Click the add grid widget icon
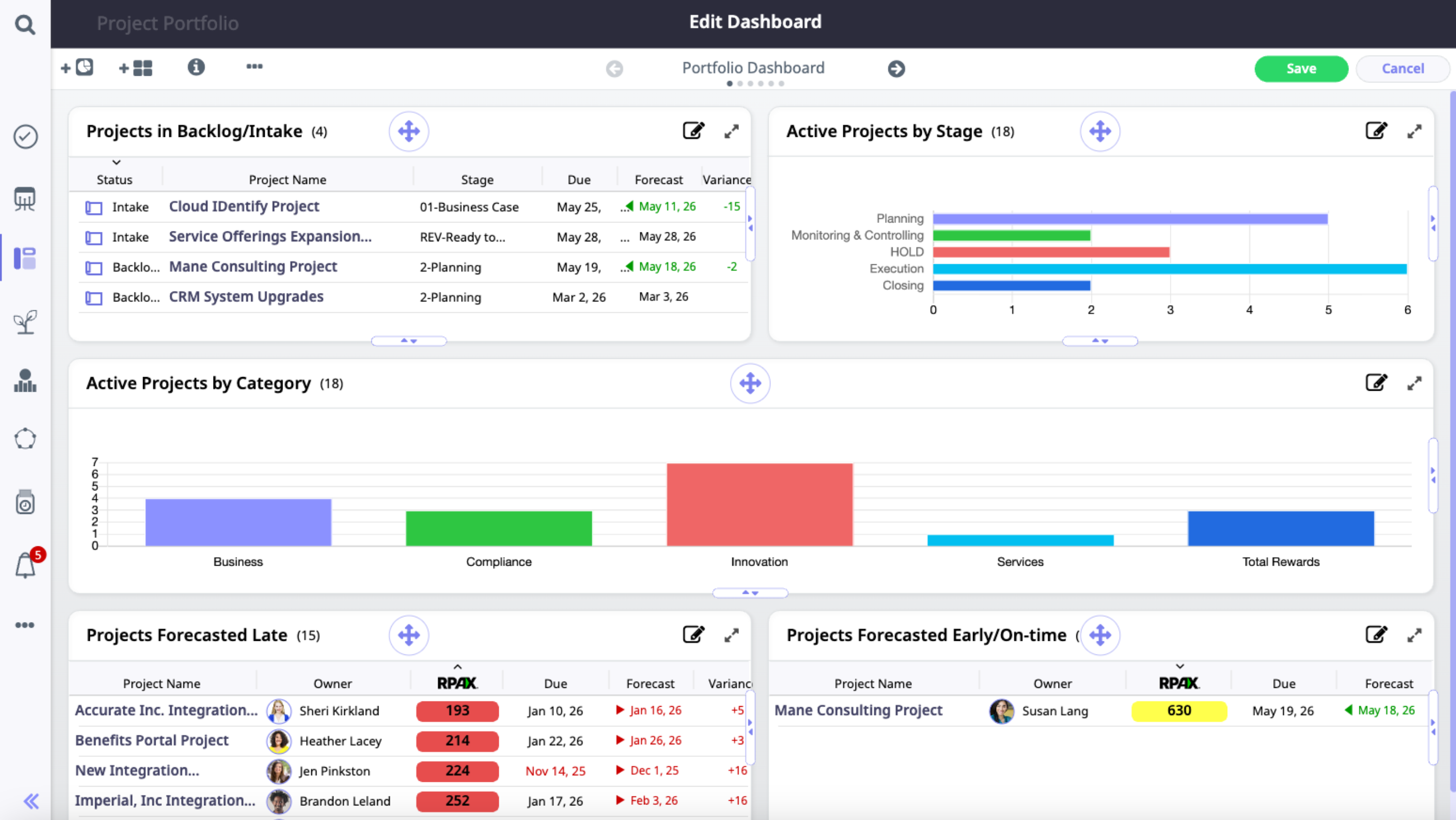The width and height of the screenshot is (1456, 820). click(136, 68)
